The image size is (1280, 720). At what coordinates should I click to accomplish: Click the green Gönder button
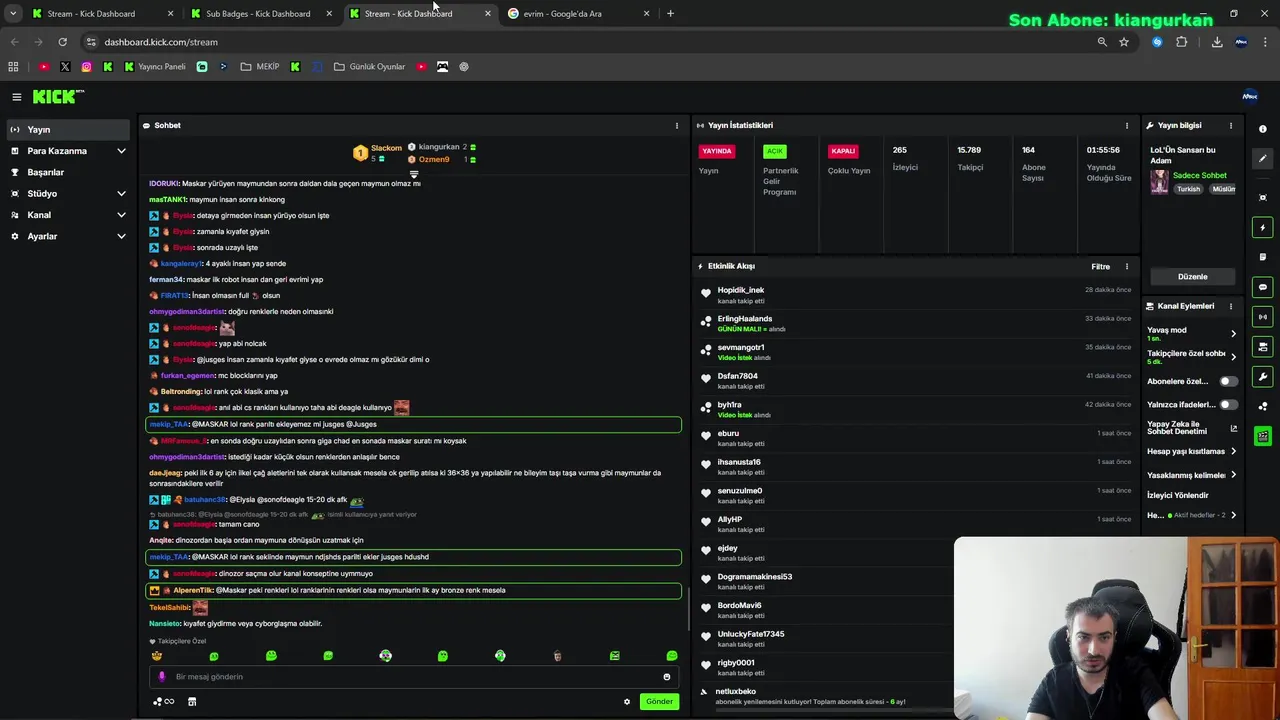click(x=660, y=702)
